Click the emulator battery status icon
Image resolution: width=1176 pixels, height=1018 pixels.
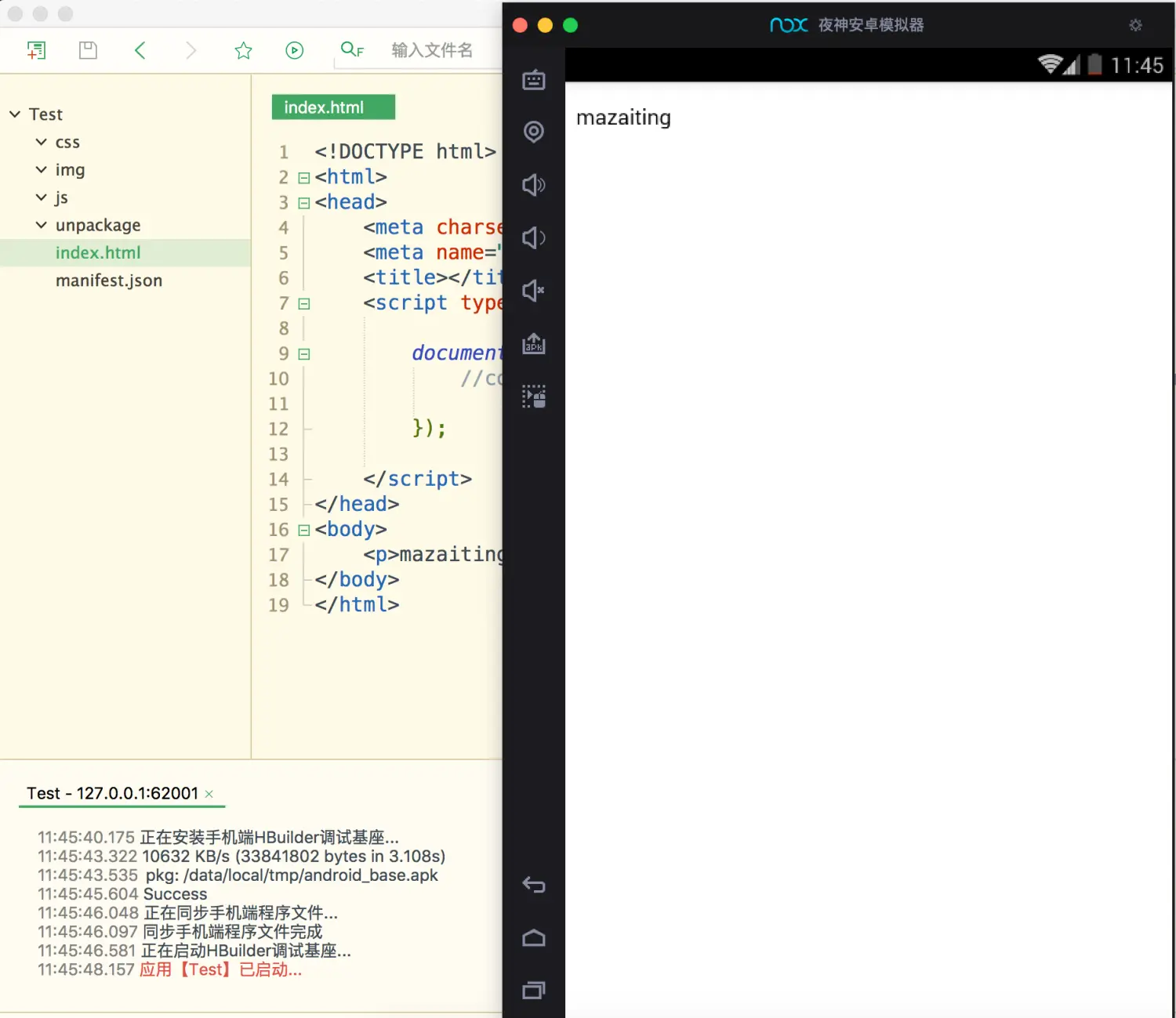(1095, 64)
